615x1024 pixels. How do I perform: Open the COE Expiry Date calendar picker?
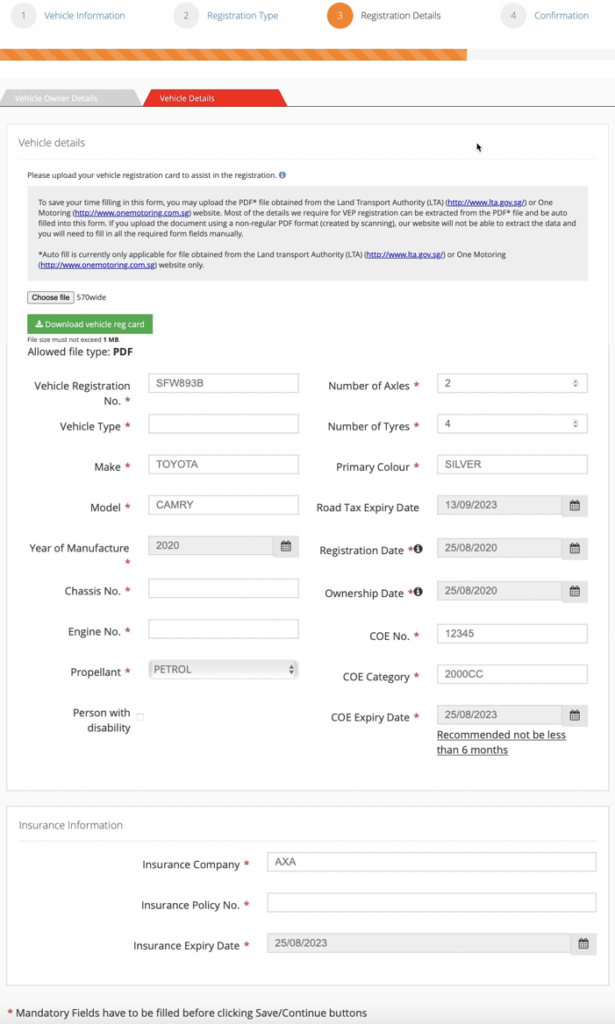(x=575, y=714)
